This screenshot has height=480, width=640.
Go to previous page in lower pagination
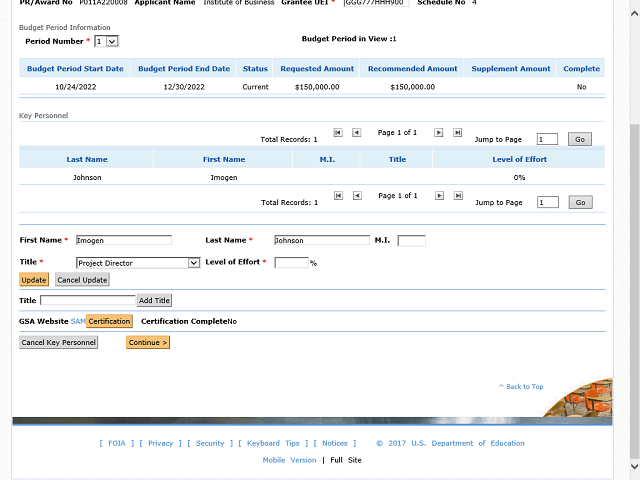click(357, 196)
